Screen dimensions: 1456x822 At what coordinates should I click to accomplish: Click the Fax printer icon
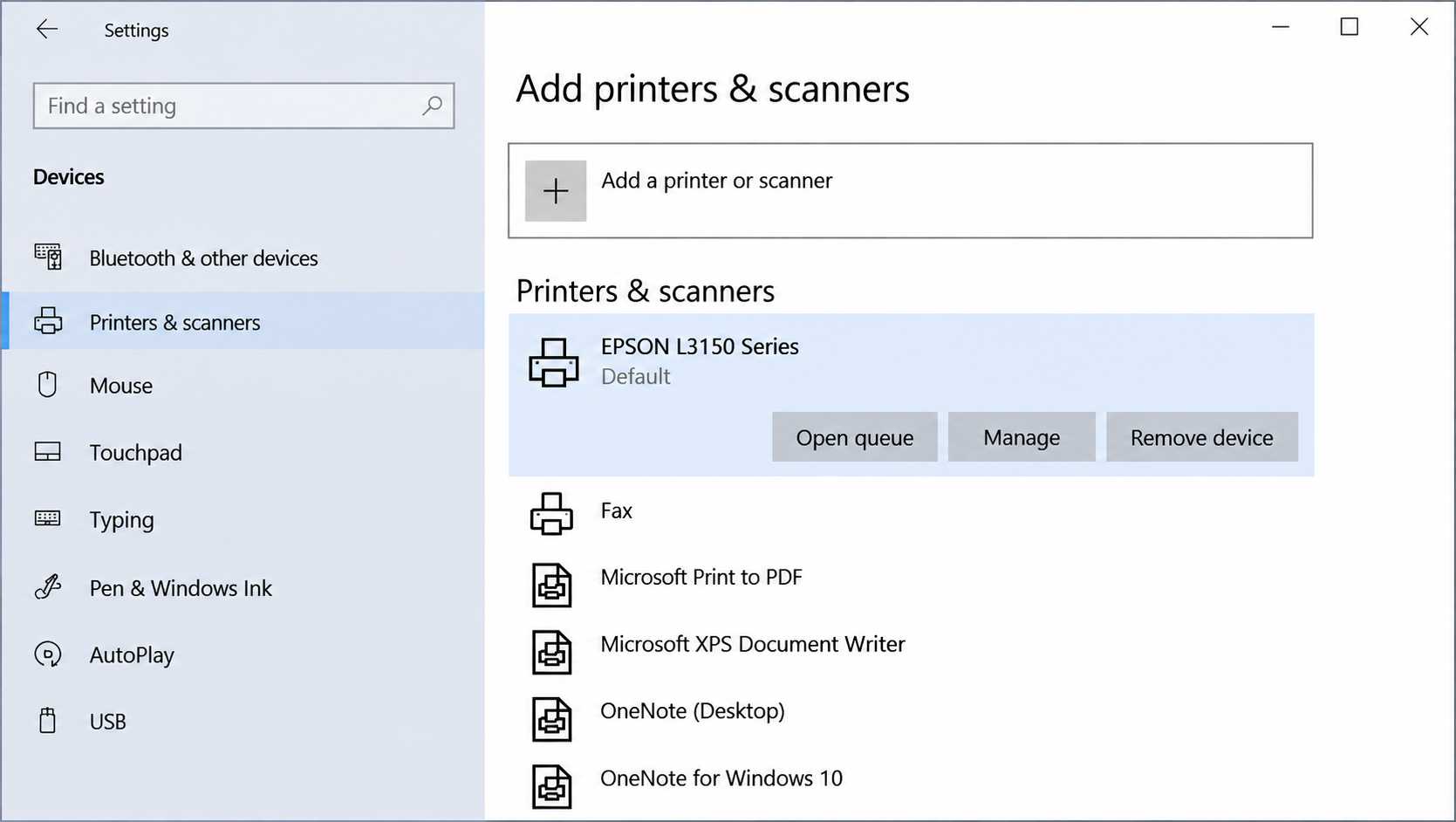[552, 513]
